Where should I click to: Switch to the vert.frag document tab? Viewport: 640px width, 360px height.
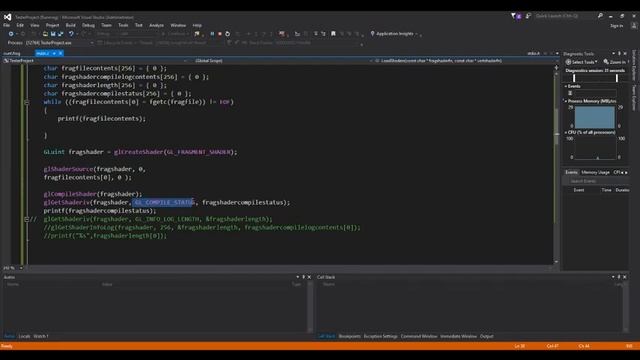(12, 53)
